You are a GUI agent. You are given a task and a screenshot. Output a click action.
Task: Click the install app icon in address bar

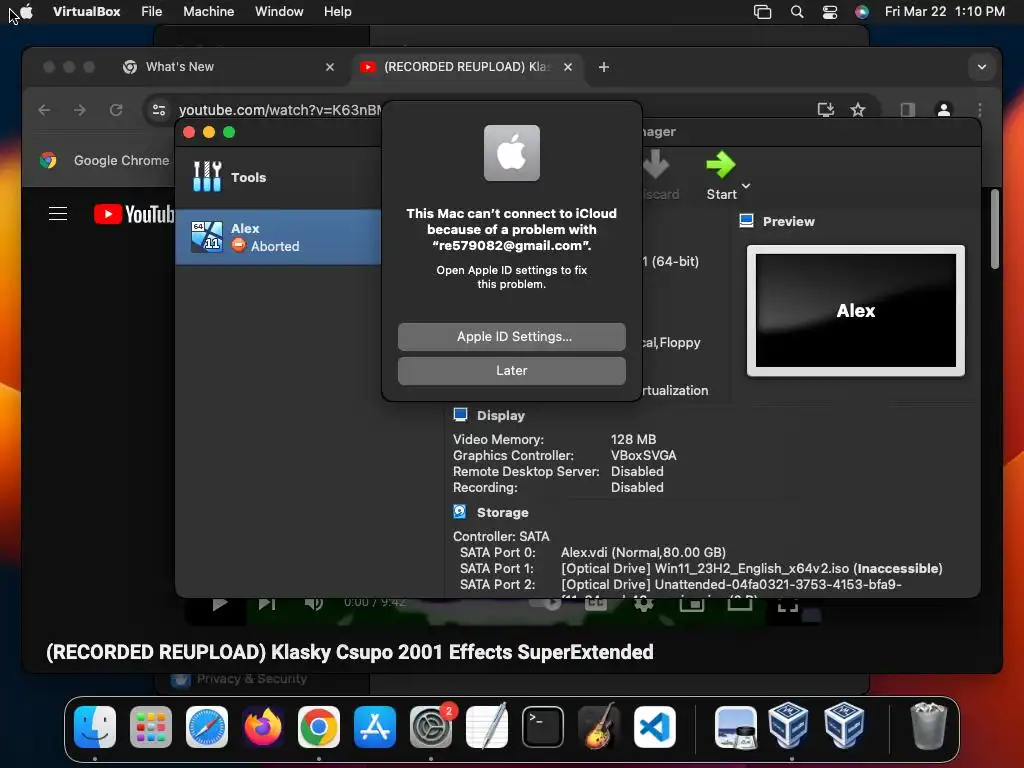(825, 110)
